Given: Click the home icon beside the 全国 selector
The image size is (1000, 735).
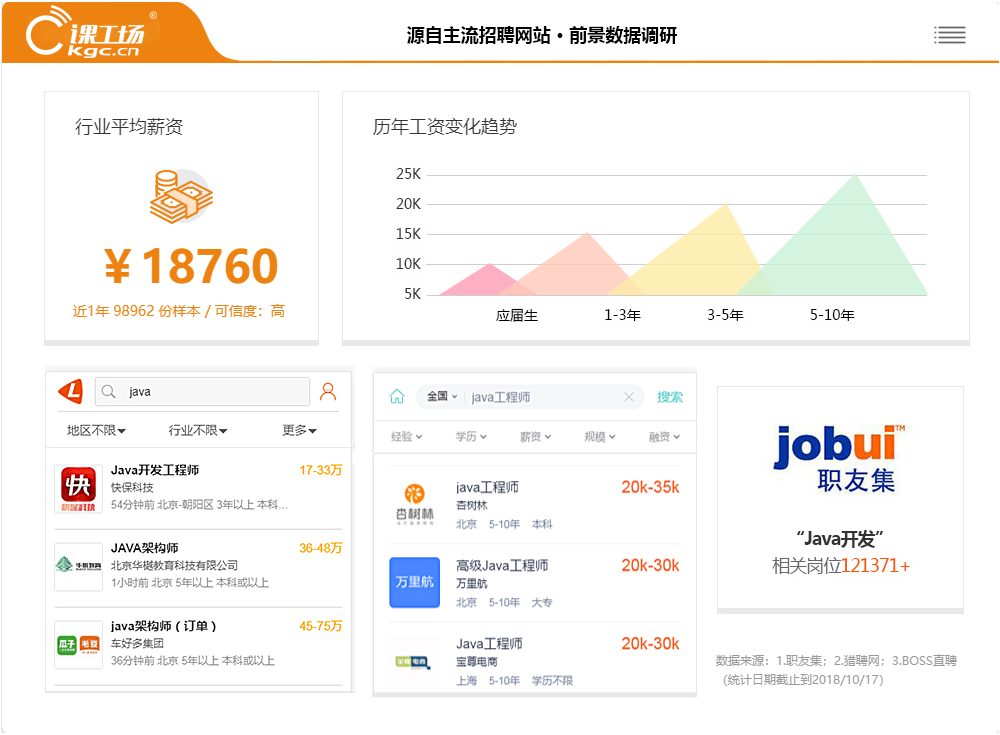Looking at the screenshot, I should pyautogui.click(x=397, y=397).
